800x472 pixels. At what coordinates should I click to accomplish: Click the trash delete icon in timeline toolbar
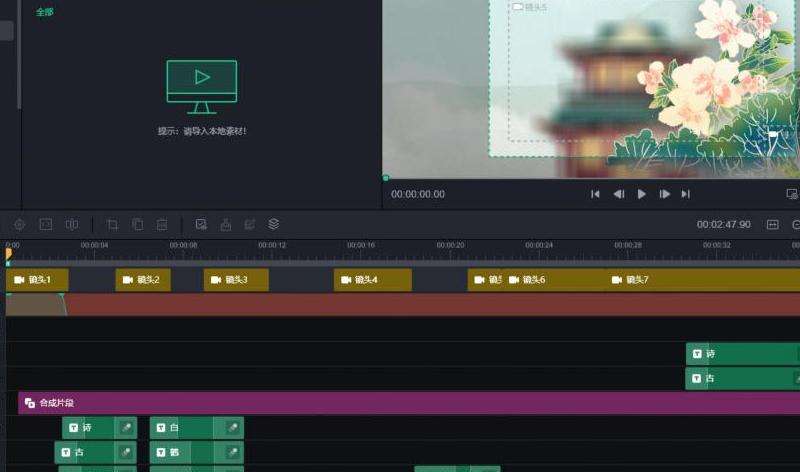click(x=162, y=225)
